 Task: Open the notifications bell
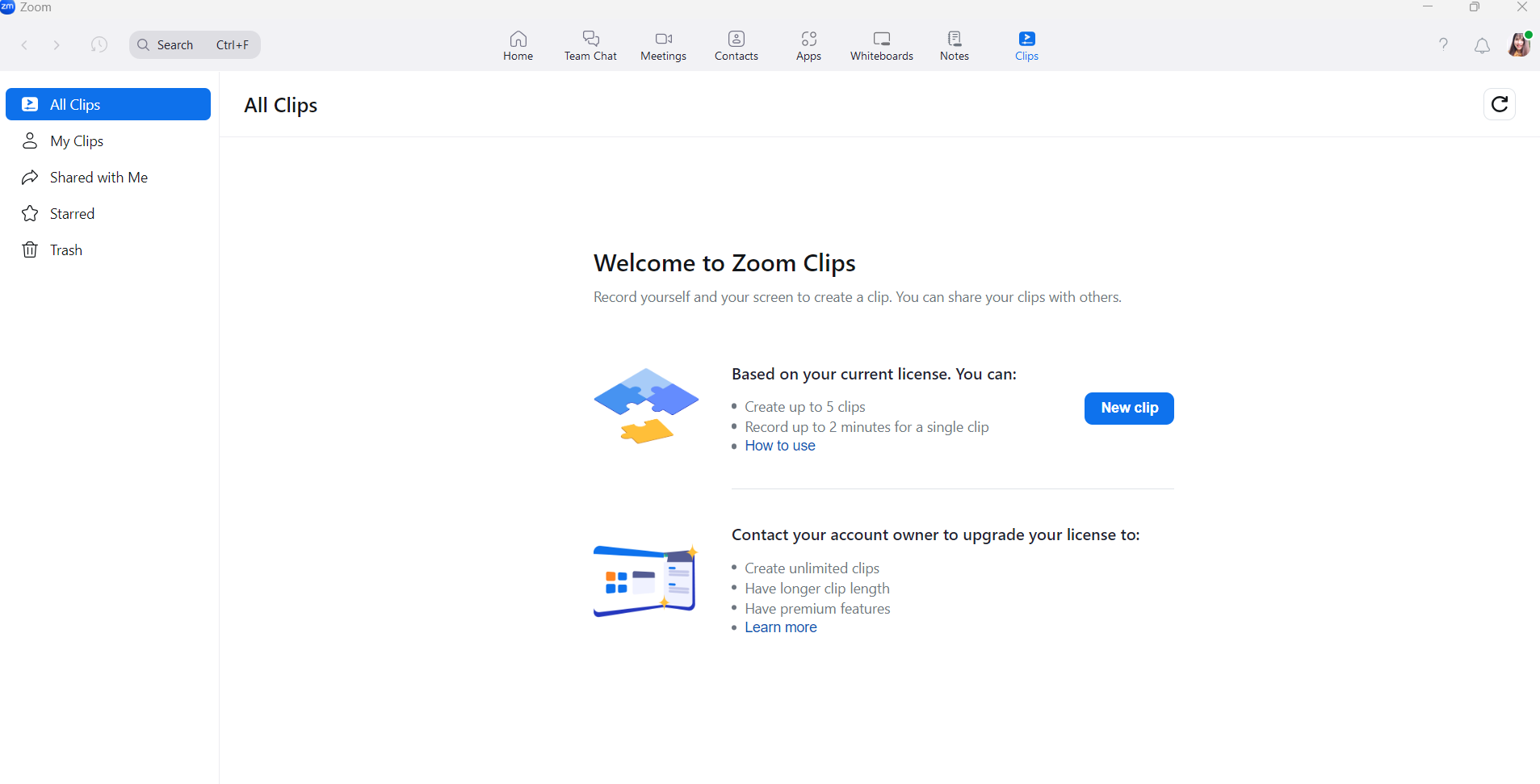click(1482, 46)
